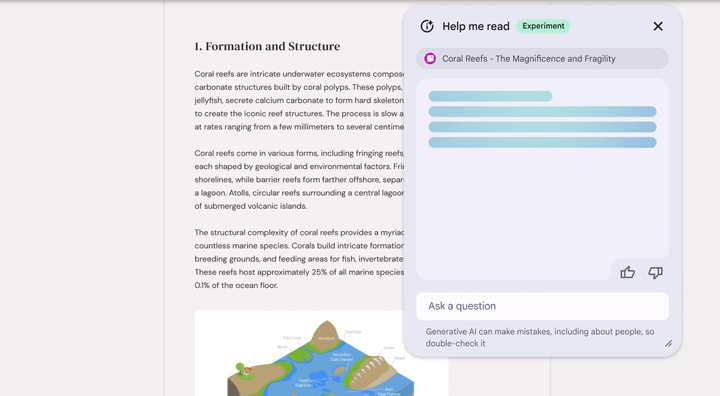720x396 pixels.
Task: Click the Help me read sparkle icon
Action: (x=427, y=26)
